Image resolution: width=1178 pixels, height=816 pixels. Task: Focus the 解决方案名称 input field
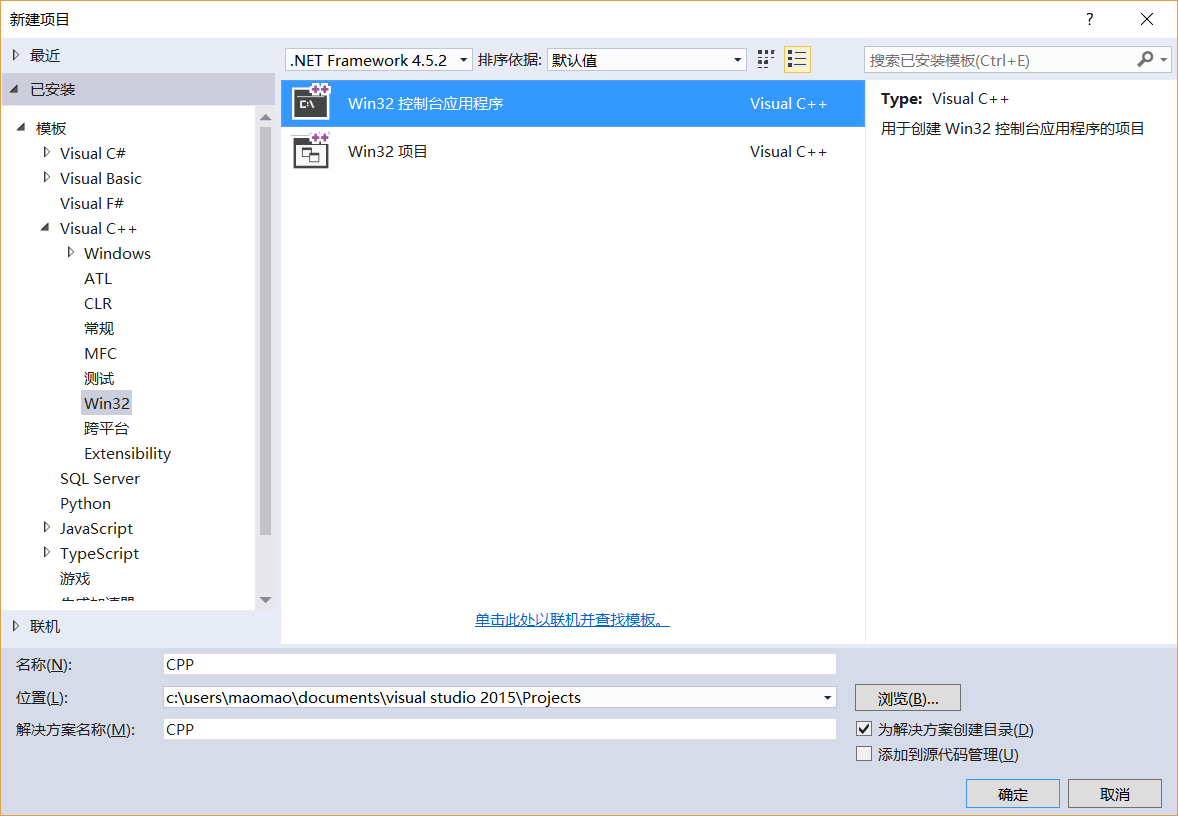500,729
